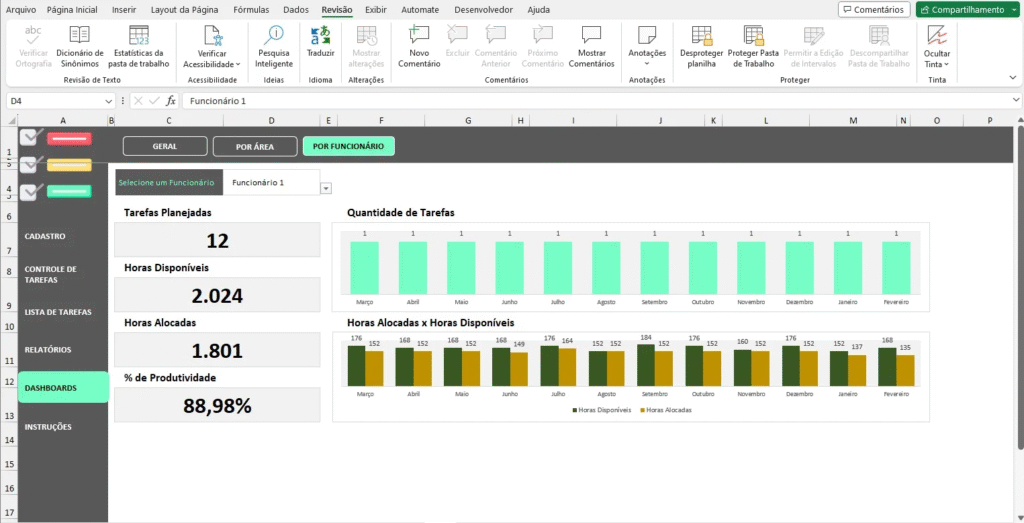Click the Março bar in Quantidade de Tarefas
This screenshot has width=1024, height=523.
click(365, 265)
